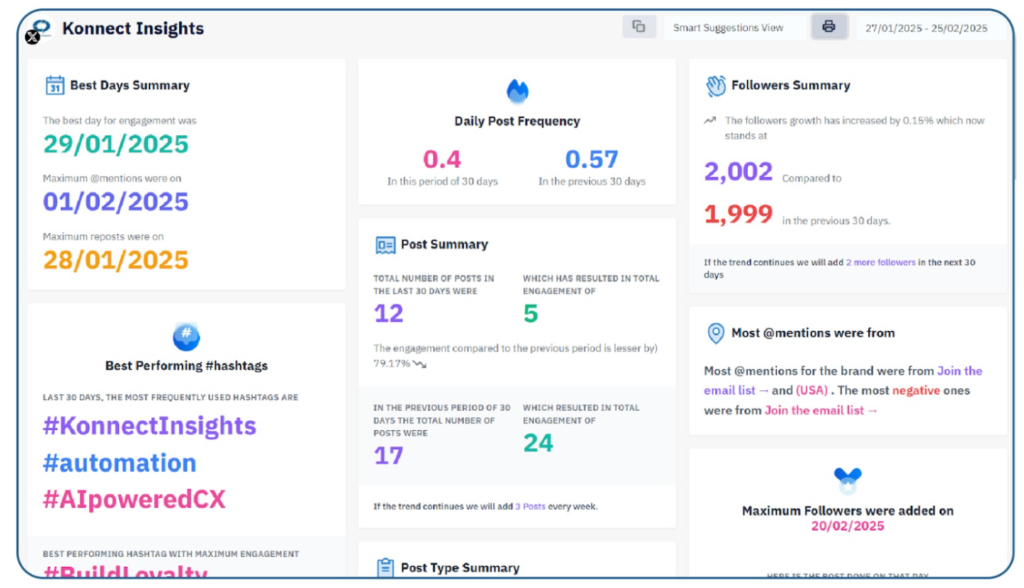
Task: Click the blue ribbon icon above Maximum Followers
Action: pos(847,480)
